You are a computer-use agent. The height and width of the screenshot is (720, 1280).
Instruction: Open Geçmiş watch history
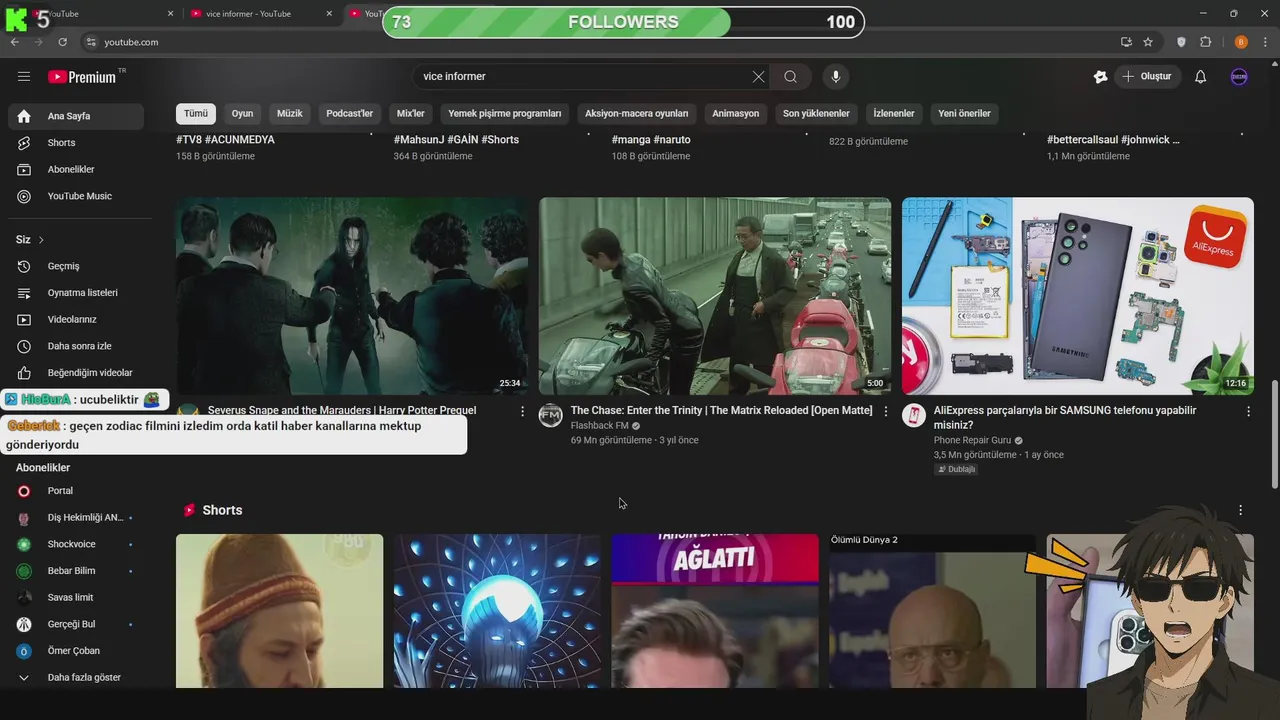(x=76, y=266)
